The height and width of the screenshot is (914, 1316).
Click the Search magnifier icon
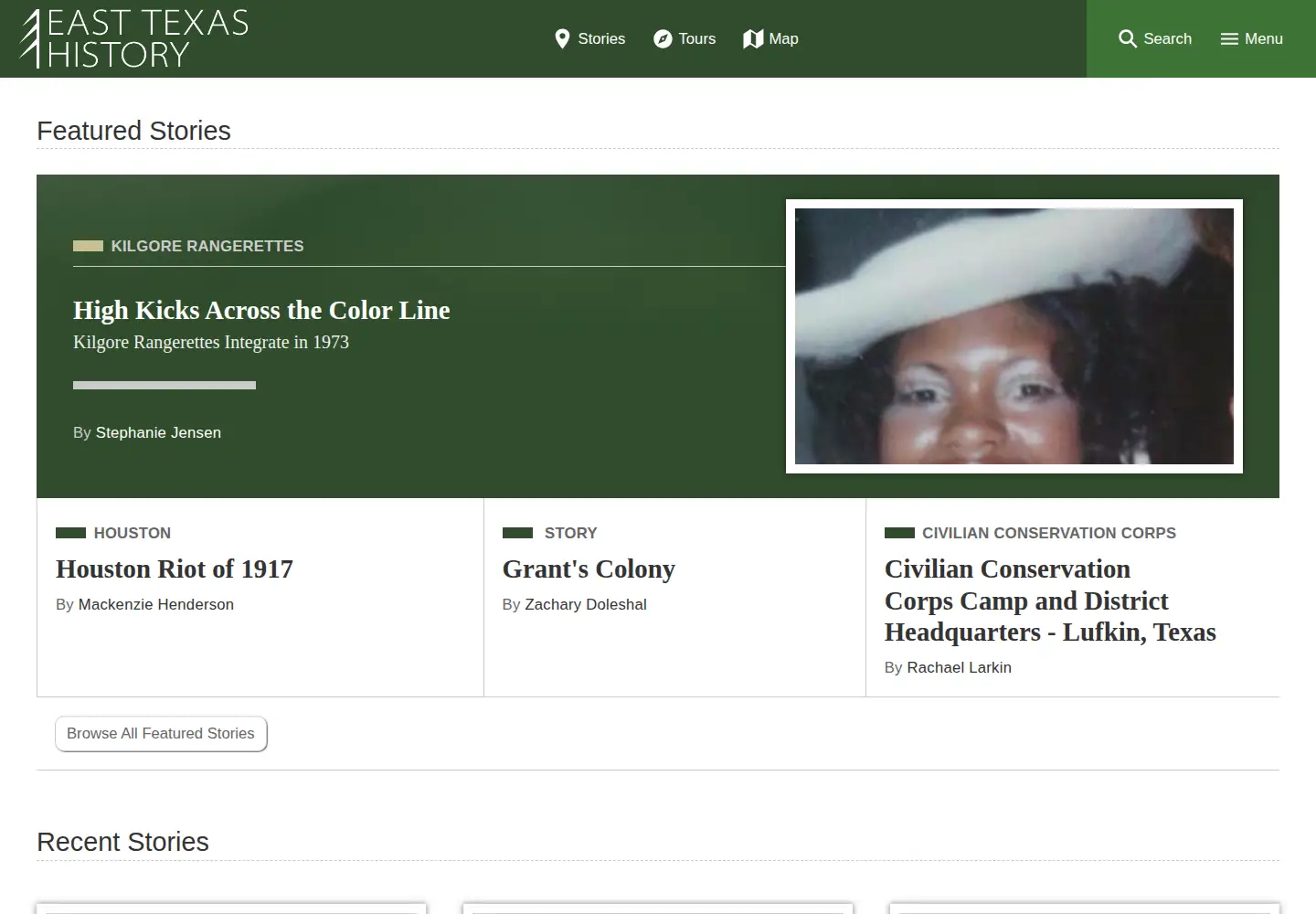pos(1128,38)
